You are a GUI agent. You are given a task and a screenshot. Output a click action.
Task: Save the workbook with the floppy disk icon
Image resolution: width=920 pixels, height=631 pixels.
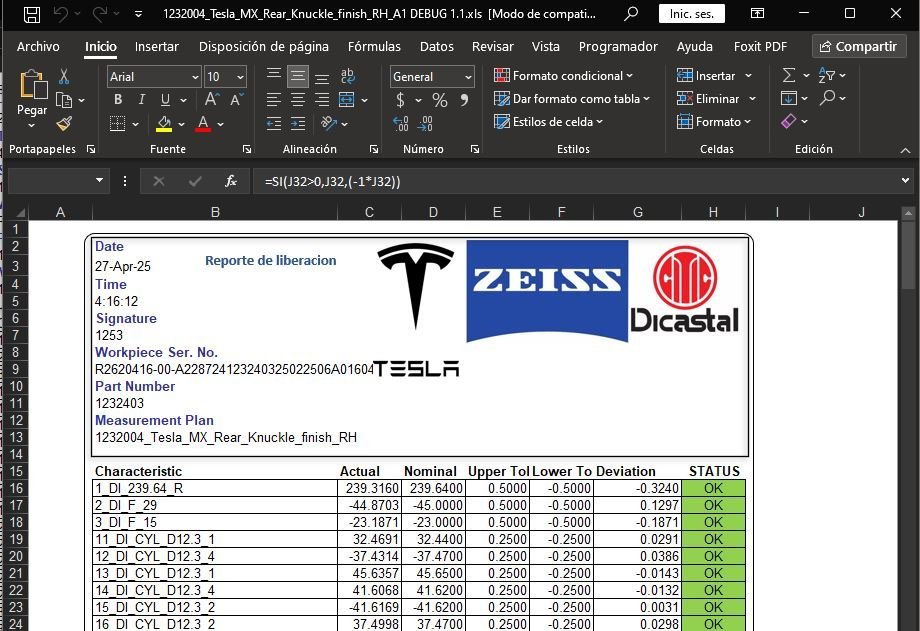pos(32,14)
